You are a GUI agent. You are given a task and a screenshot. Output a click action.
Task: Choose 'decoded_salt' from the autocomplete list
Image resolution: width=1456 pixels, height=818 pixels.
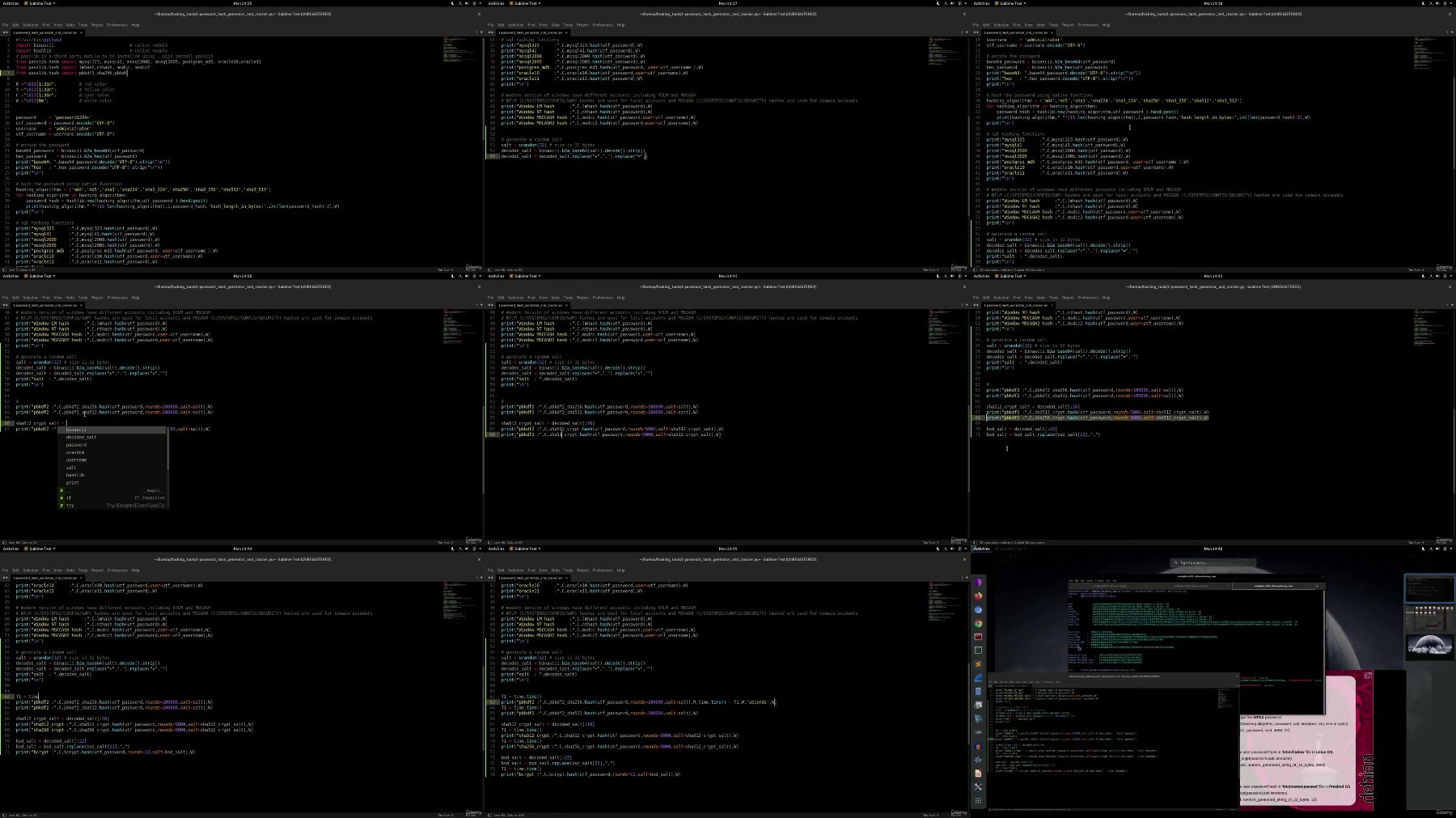112,437
